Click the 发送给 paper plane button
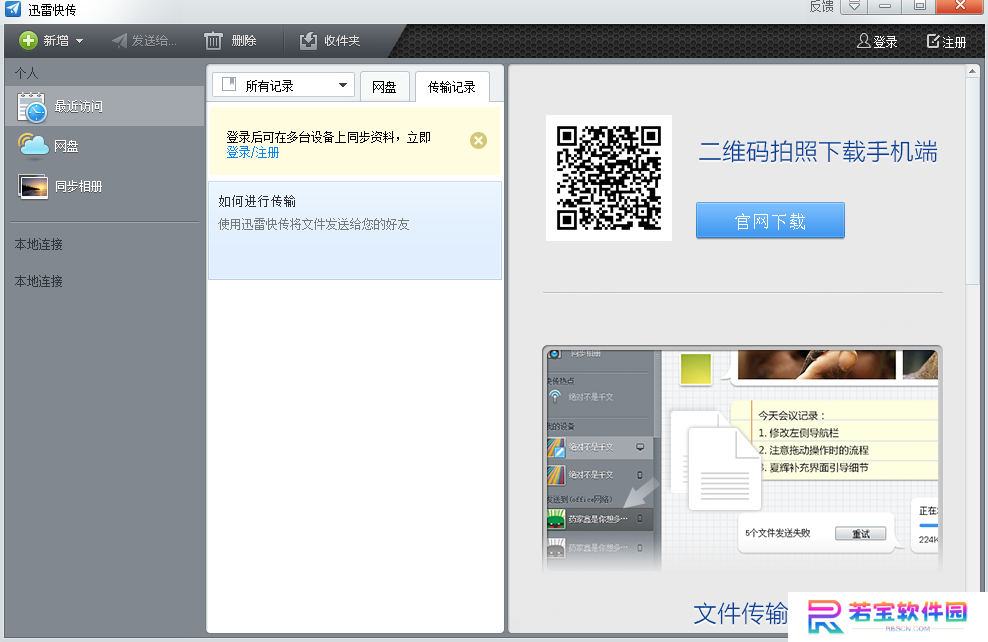The height and width of the screenshot is (642, 988). 144,41
